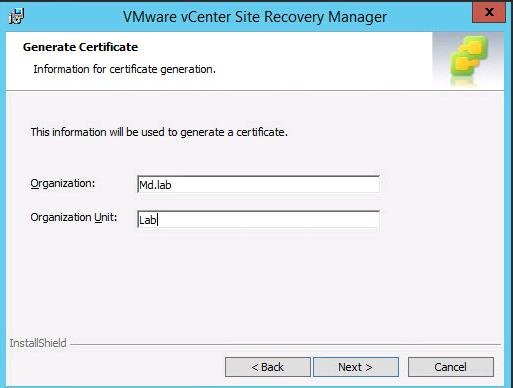The width and height of the screenshot is (513, 388).
Task: Click the 'Organization:' label
Action: click(63, 184)
